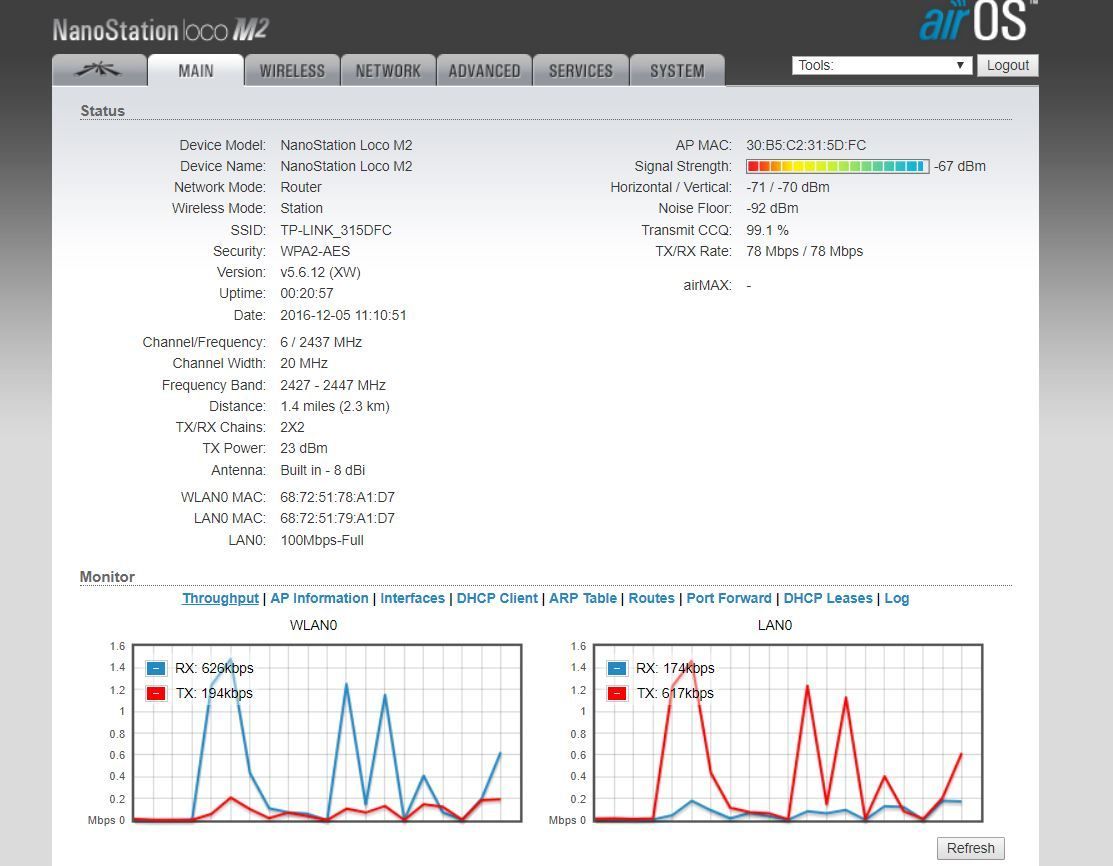Open the Log monitor link
This screenshot has width=1113, height=866.
897,598
